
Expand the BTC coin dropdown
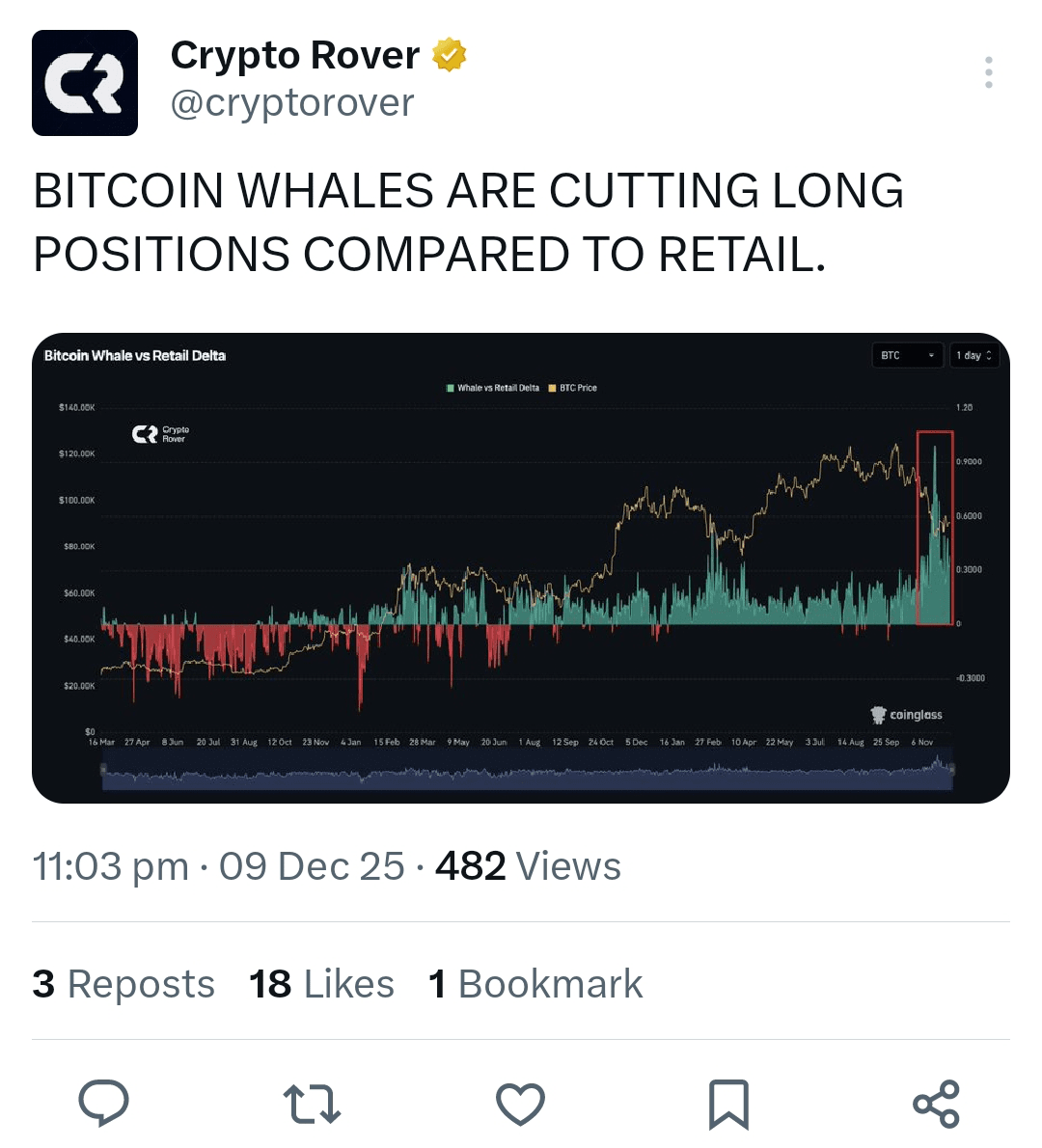(x=907, y=355)
